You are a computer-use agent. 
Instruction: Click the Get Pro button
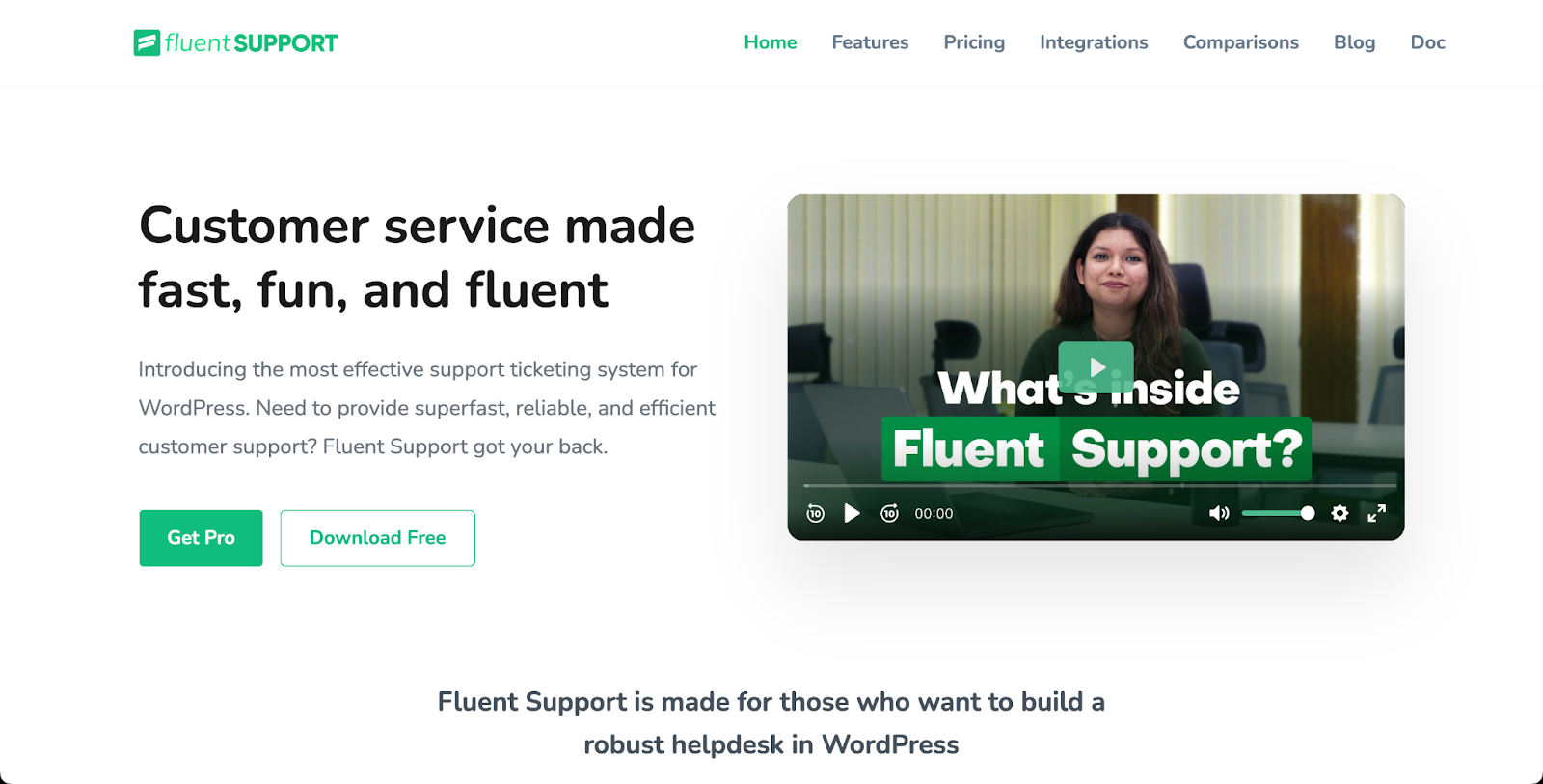pyautogui.click(x=201, y=538)
